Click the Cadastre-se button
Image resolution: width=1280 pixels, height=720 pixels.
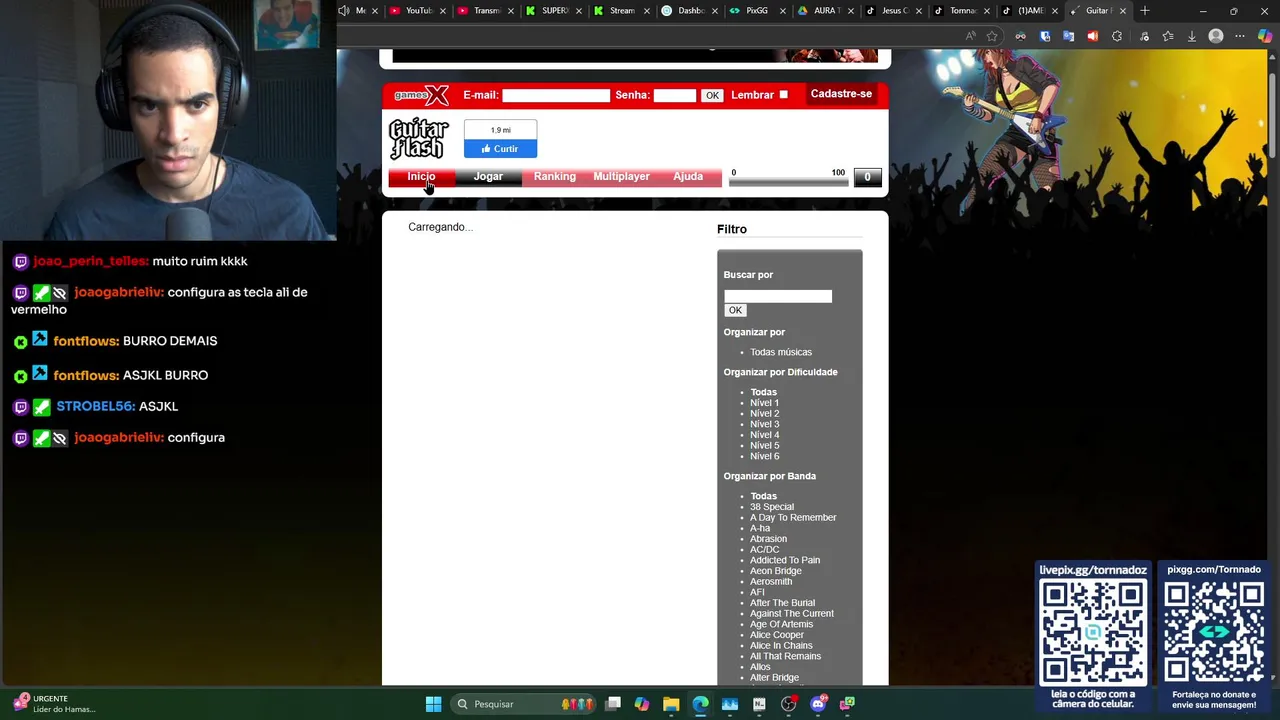click(x=841, y=94)
